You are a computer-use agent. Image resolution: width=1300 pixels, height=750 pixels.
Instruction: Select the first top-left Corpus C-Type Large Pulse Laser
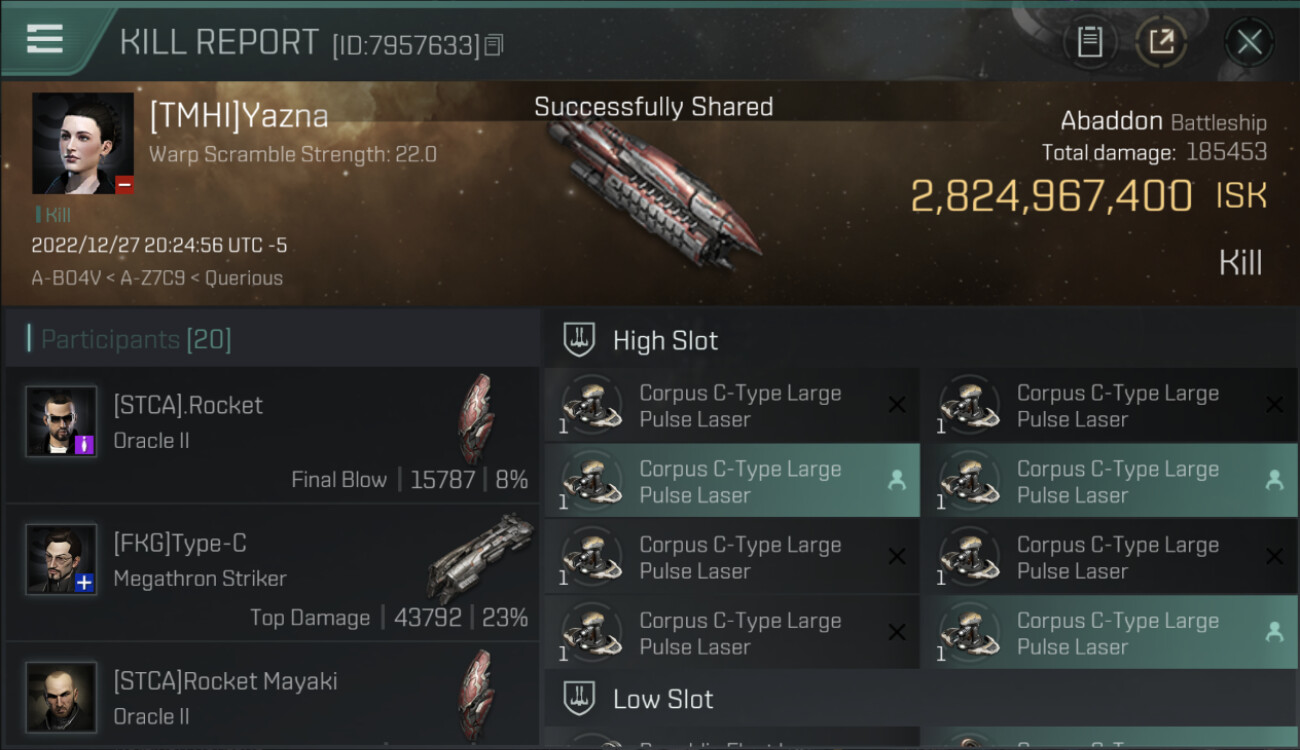point(732,406)
